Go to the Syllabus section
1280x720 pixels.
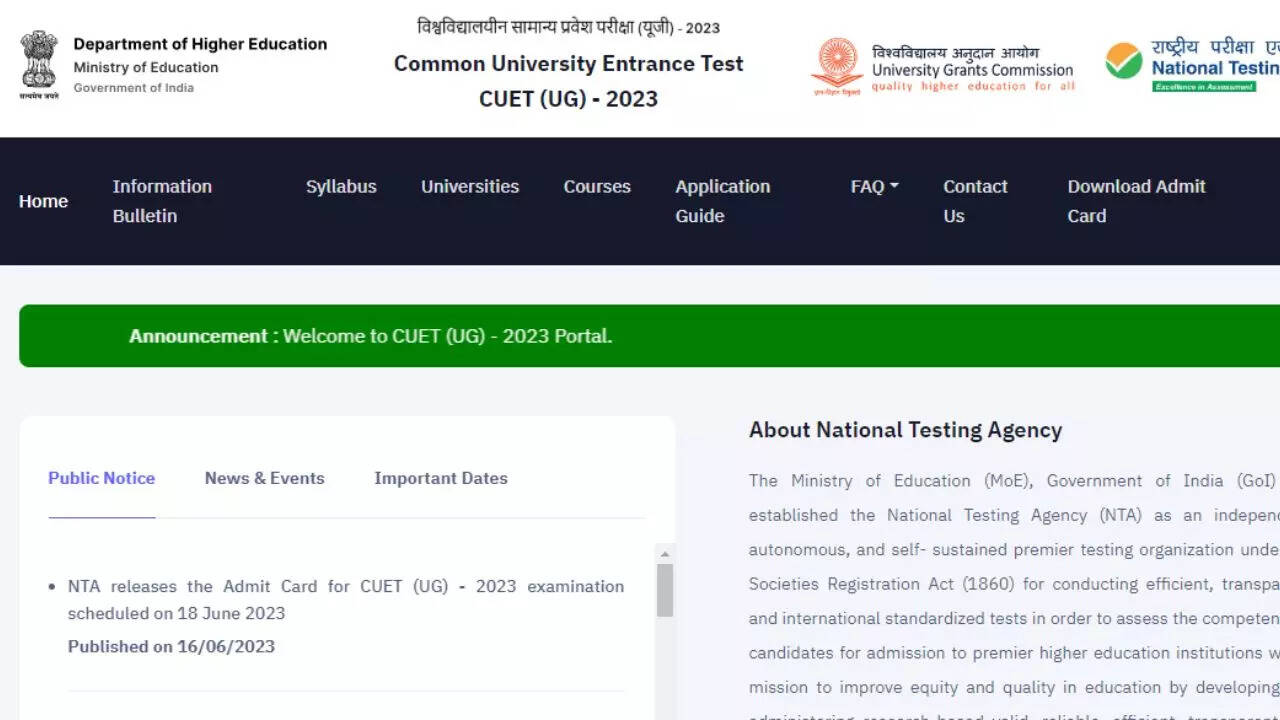[x=341, y=186]
